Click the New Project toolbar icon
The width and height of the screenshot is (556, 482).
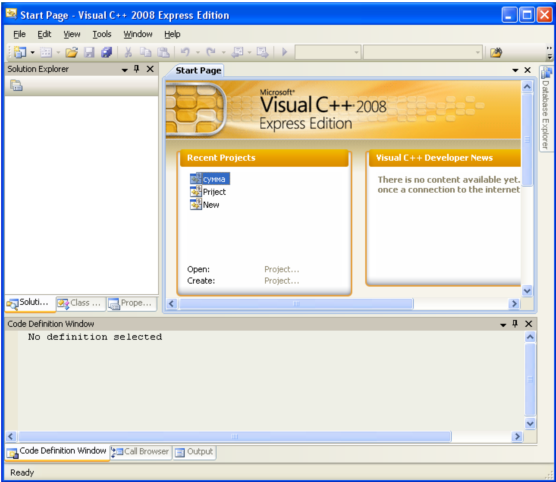(20, 52)
